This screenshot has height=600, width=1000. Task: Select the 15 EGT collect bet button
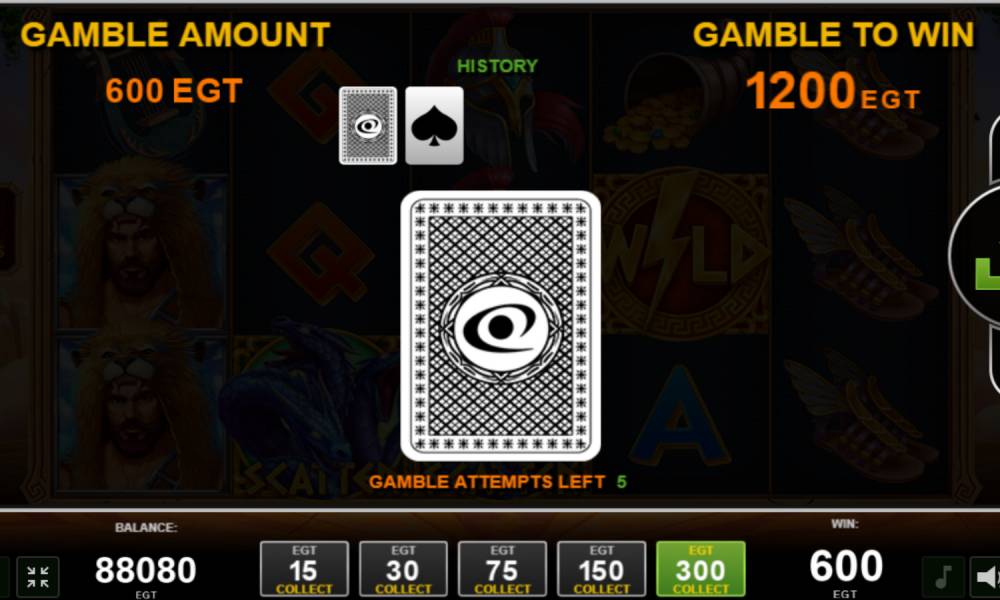pos(304,569)
